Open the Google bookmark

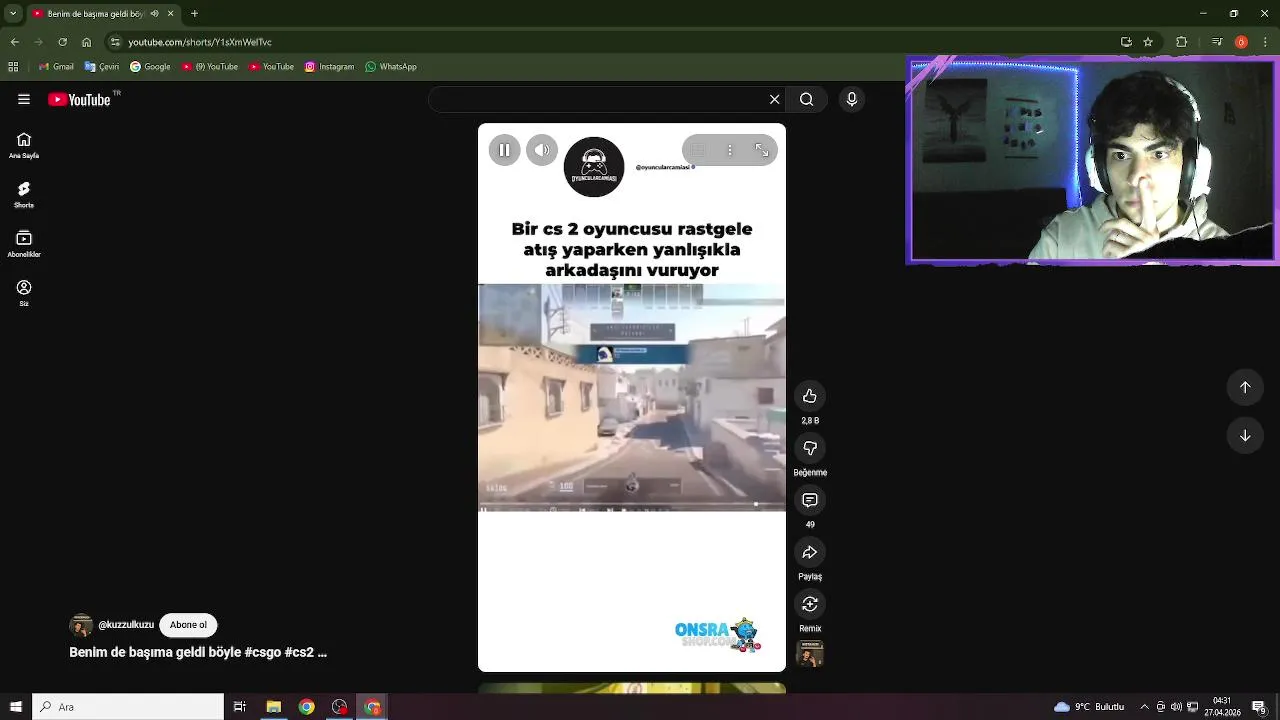click(x=150, y=67)
